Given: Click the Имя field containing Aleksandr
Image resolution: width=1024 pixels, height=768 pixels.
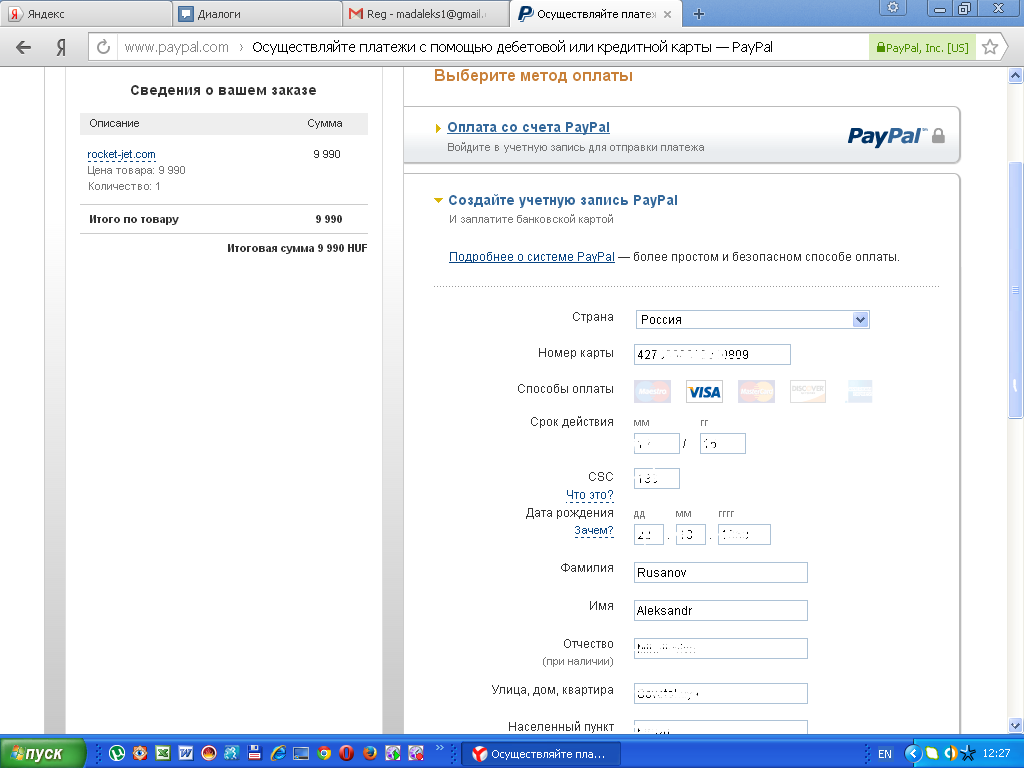Looking at the screenshot, I should [x=720, y=610].
